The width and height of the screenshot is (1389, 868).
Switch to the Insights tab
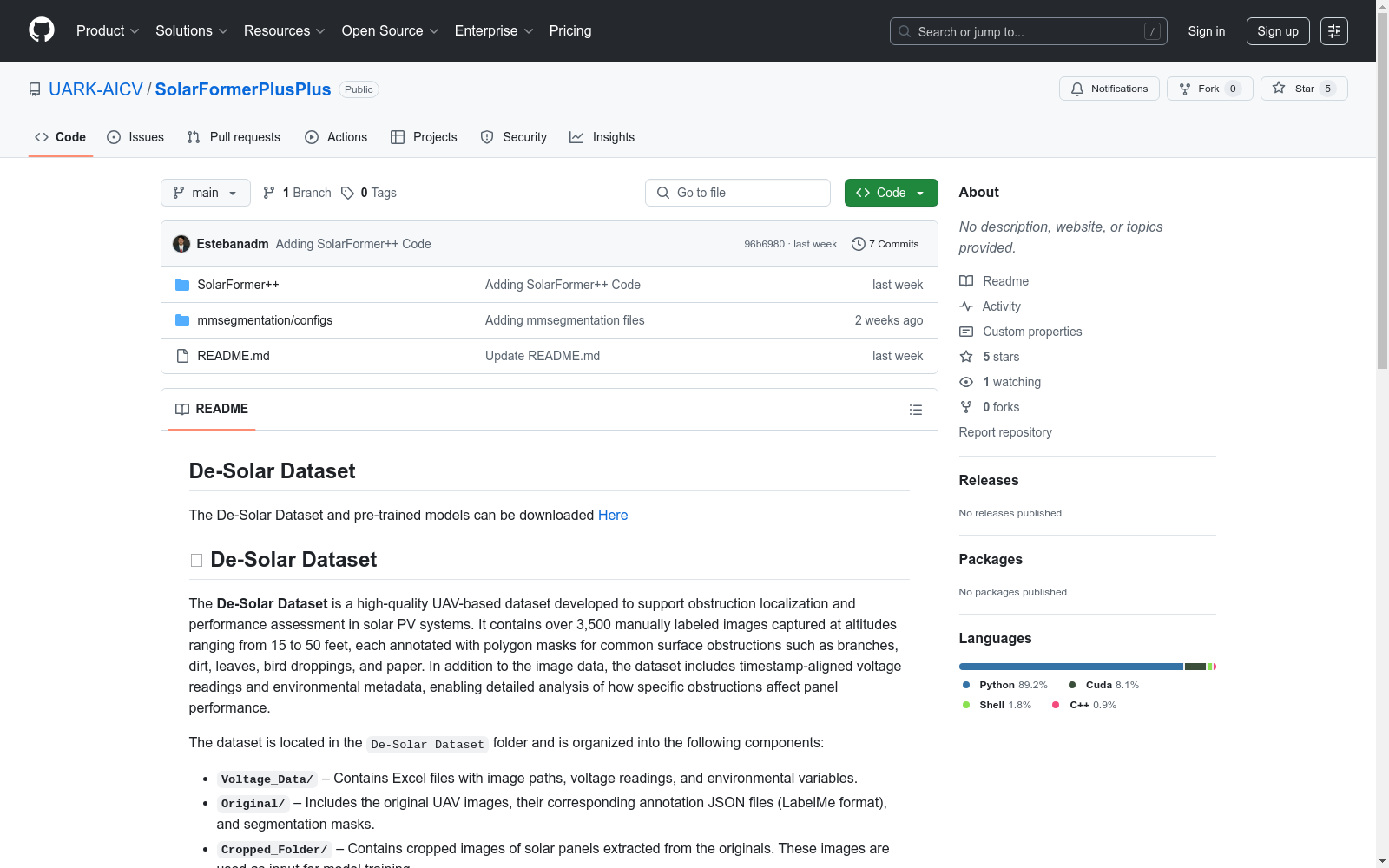(x=602, y=137)
